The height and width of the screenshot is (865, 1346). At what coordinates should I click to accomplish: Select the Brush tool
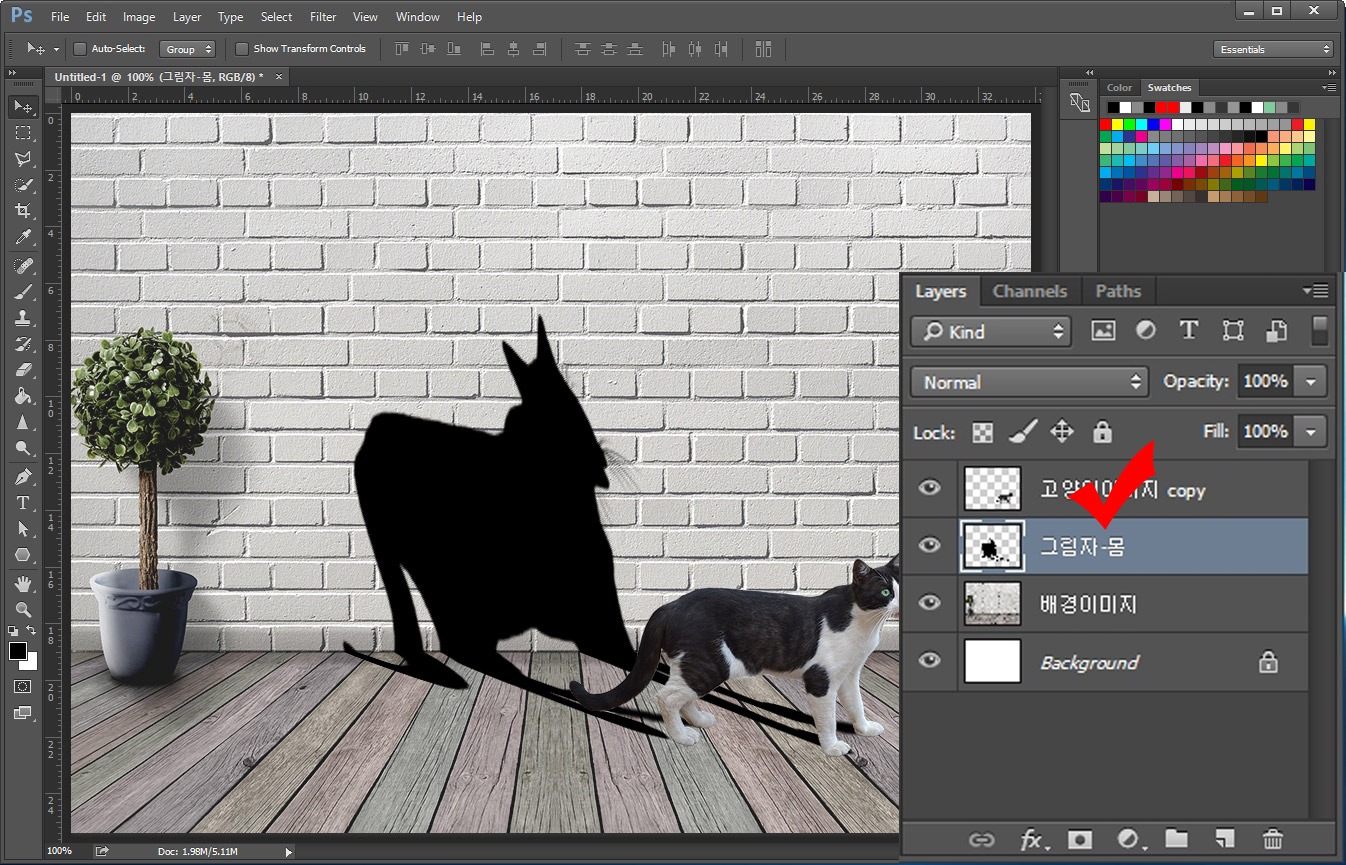(x=23, y=292)
